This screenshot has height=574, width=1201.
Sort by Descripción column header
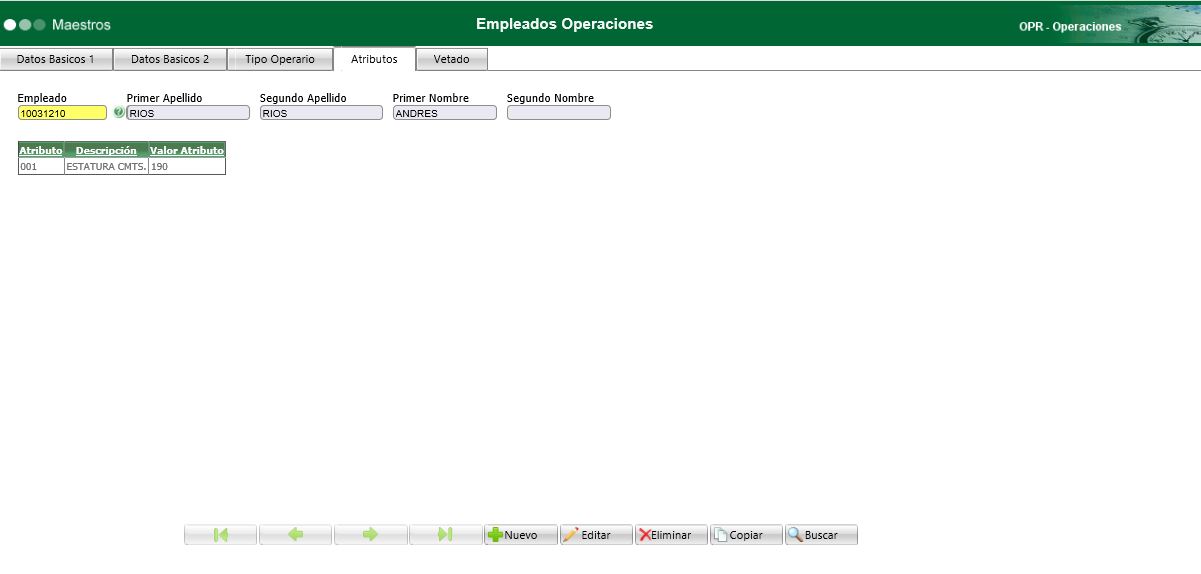(x=106, y=150)
